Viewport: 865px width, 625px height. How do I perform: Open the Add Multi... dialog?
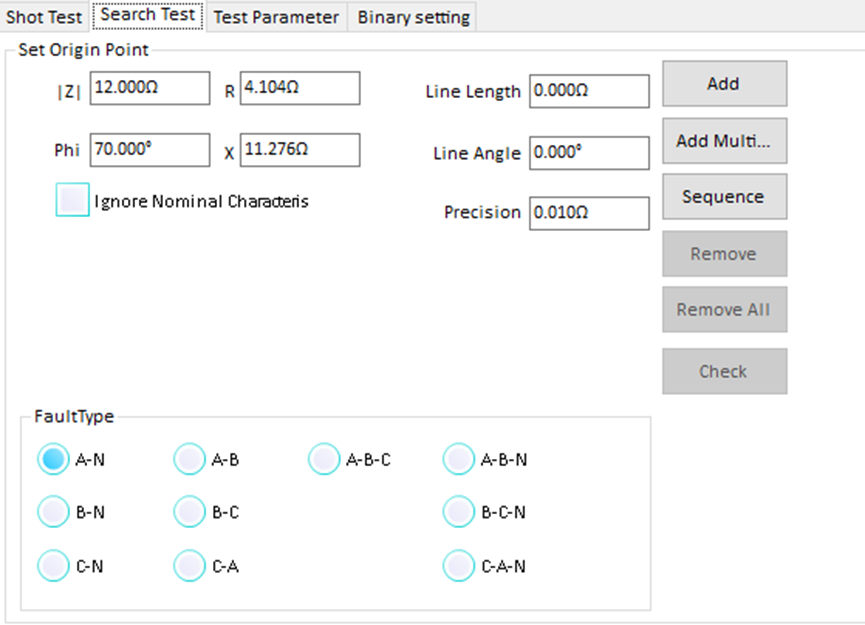click(x=724, y=141)
